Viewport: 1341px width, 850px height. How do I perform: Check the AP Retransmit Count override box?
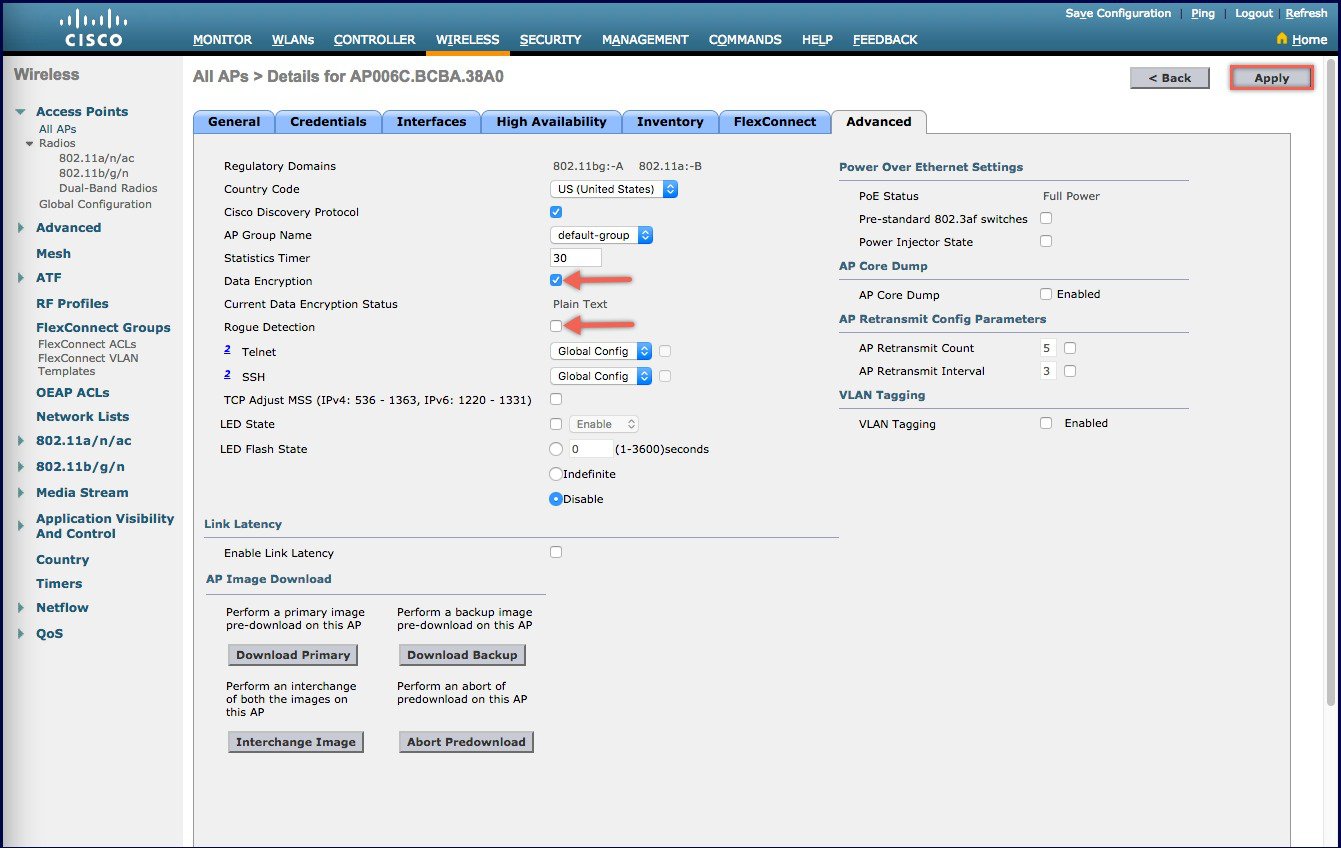point(1070,348)
